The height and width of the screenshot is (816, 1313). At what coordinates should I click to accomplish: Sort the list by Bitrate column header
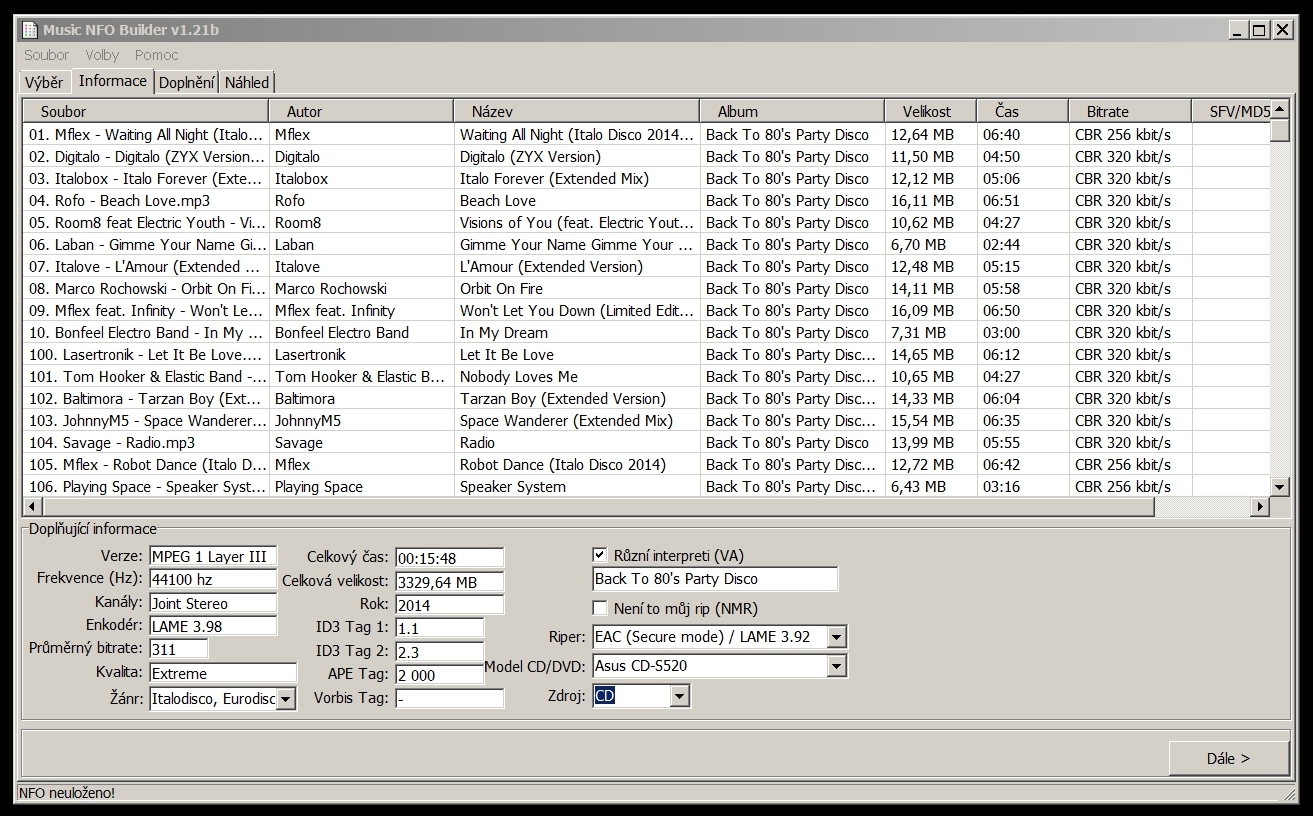point(1107,111)
